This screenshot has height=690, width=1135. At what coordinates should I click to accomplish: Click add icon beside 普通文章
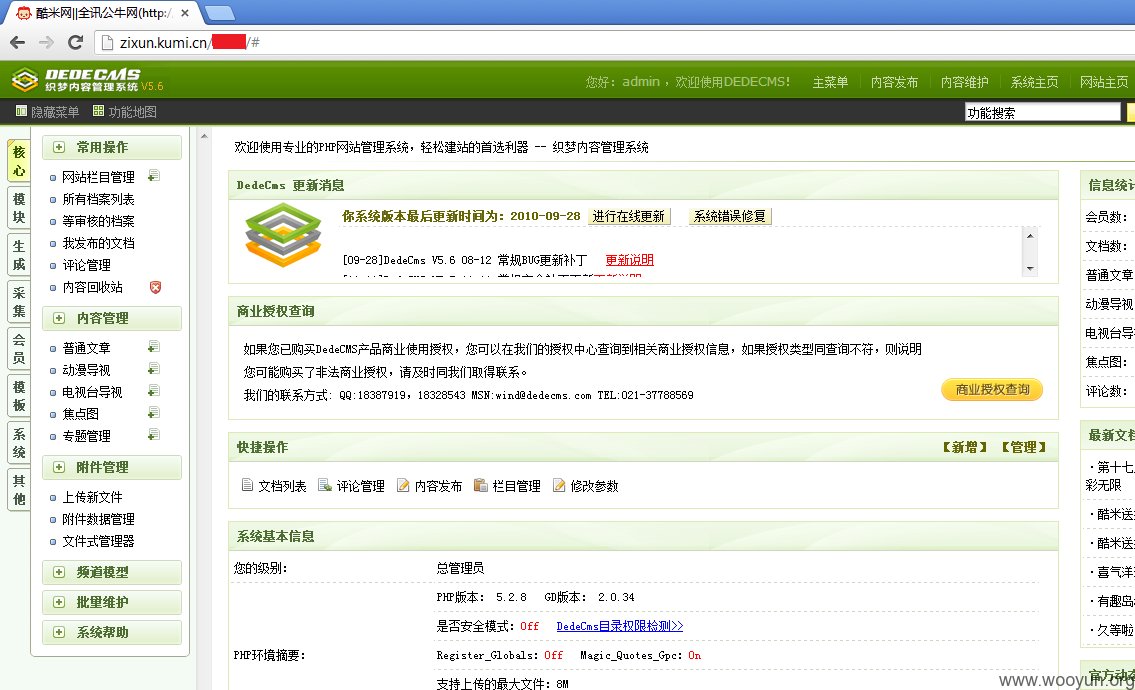153,347
